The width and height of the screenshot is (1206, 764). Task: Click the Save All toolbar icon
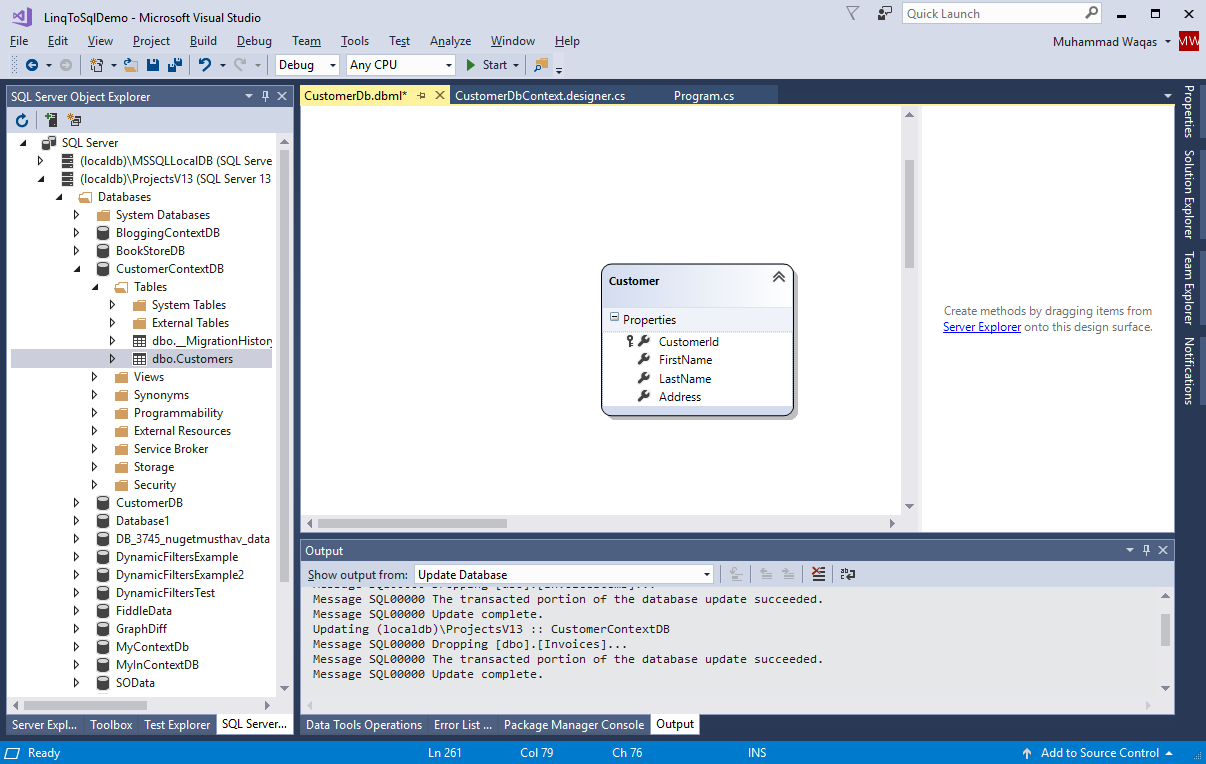coord(175,65)
